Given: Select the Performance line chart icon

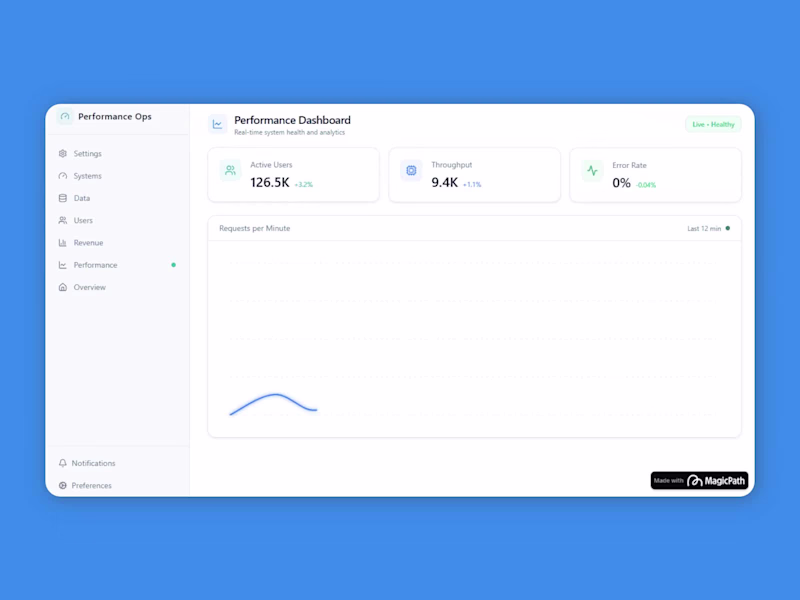Looking at the screenshot, I should (63, 265).
